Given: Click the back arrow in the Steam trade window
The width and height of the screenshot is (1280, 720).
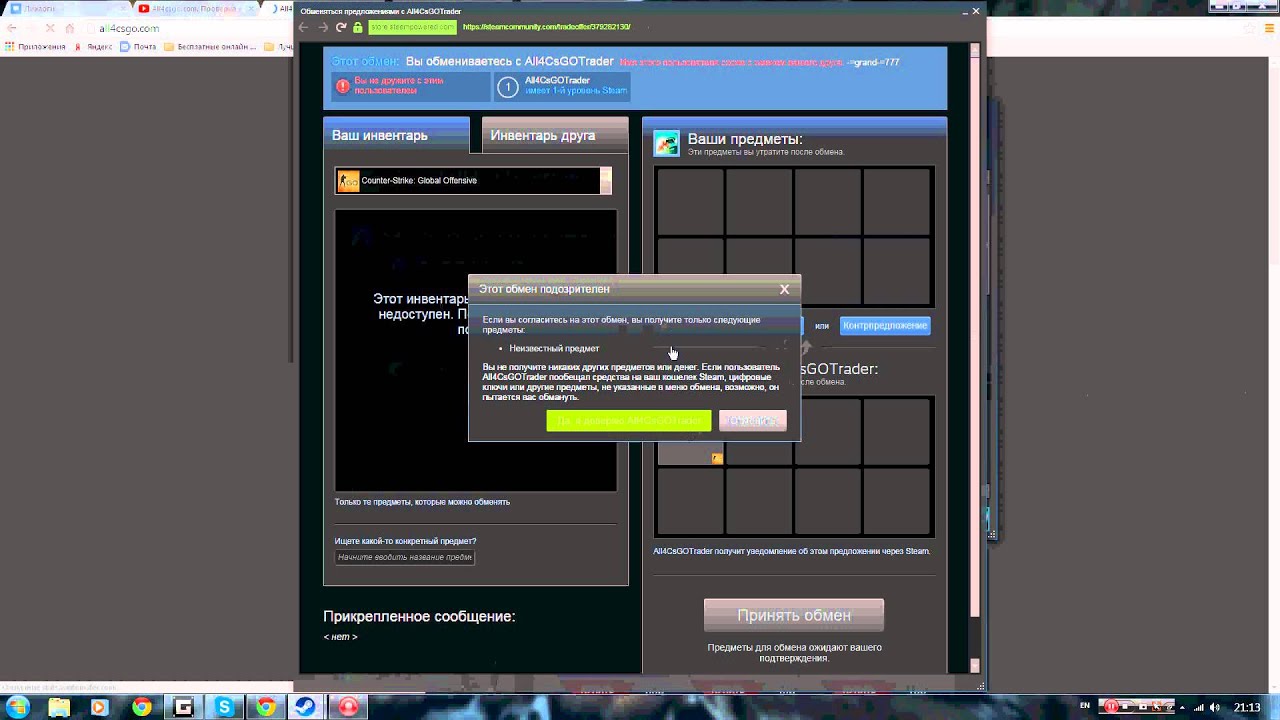Looking at the screenshot, I should tap(303, 27).
